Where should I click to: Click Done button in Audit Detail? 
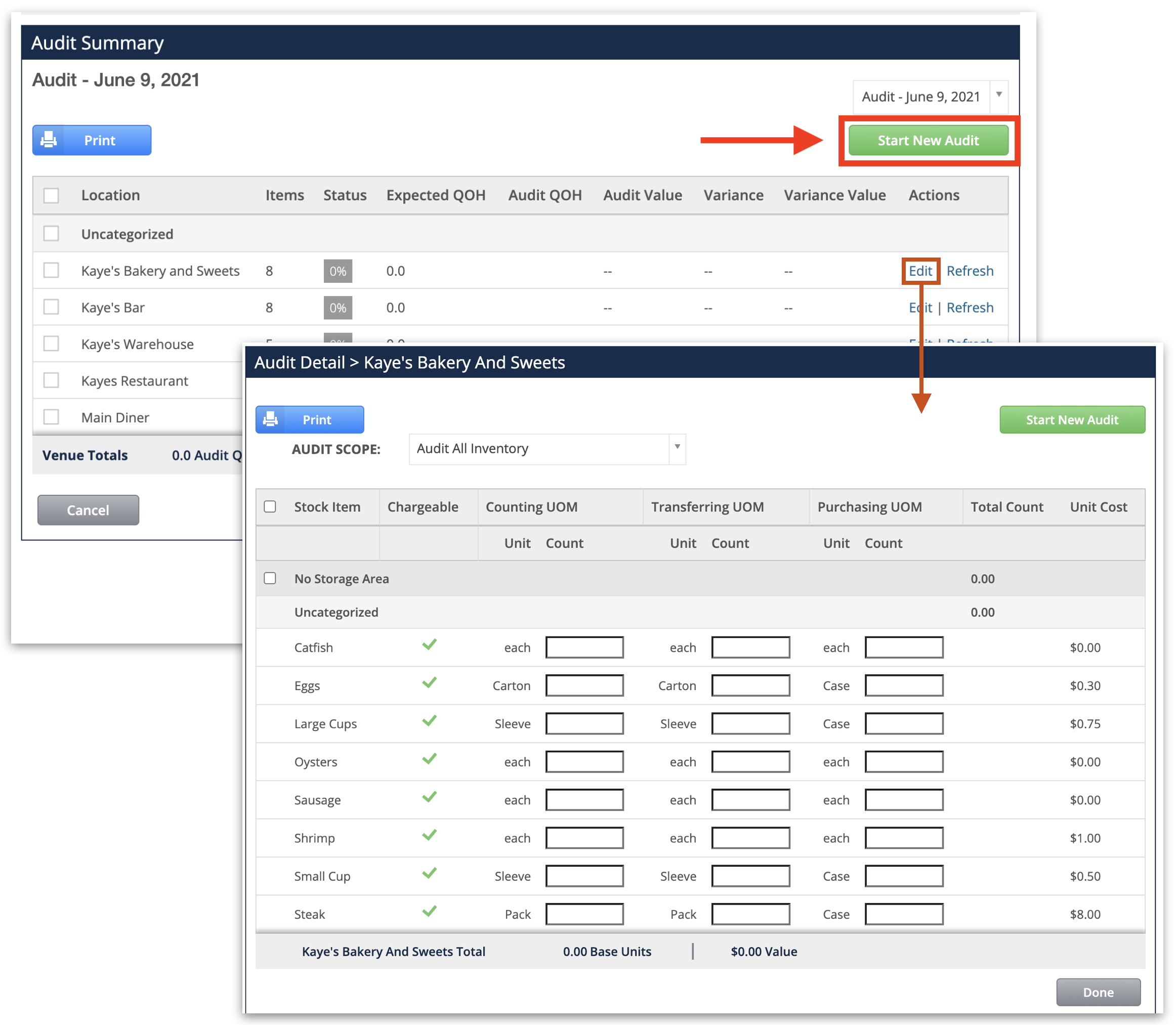click(x=1098, y=993)
